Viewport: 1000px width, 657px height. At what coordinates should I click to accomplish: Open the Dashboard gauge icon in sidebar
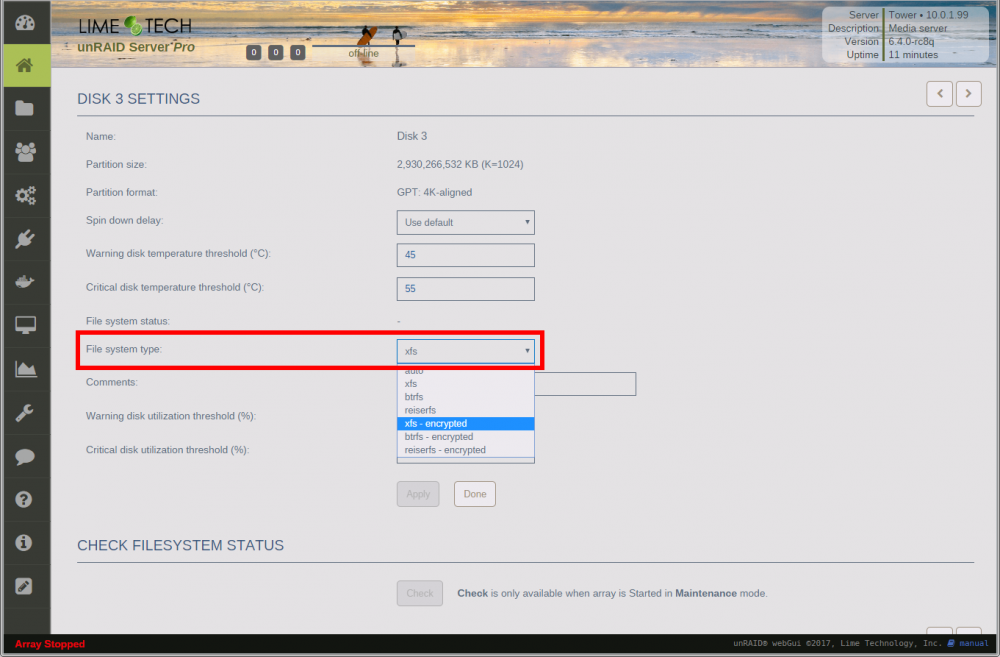click(x=25, y=23)
